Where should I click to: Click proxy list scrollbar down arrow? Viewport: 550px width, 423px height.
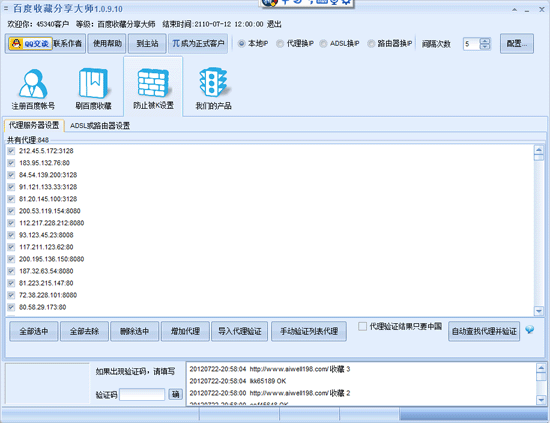click(538, 311)
